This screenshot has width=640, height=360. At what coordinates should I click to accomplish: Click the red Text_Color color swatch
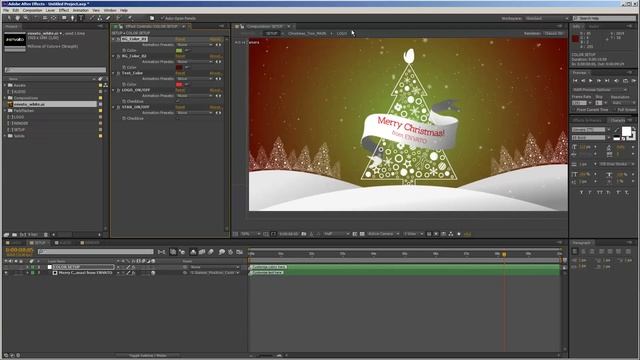179,84
